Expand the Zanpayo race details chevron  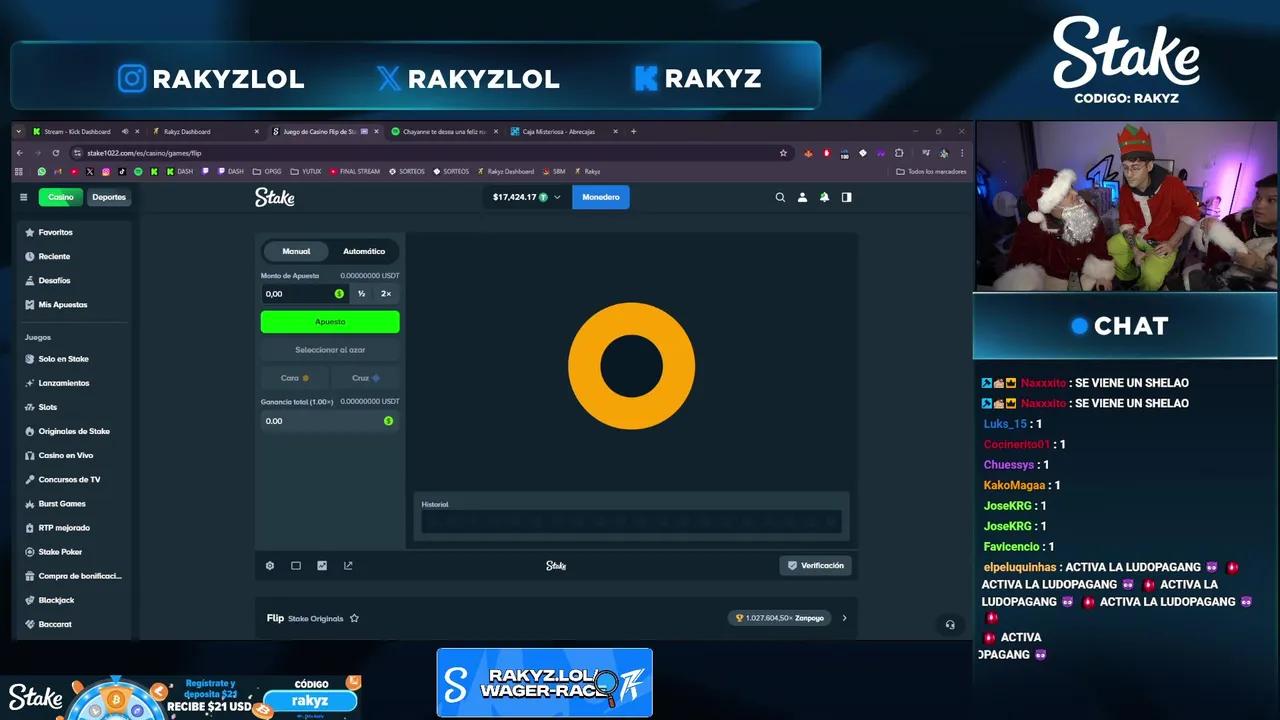click(844, 617)
